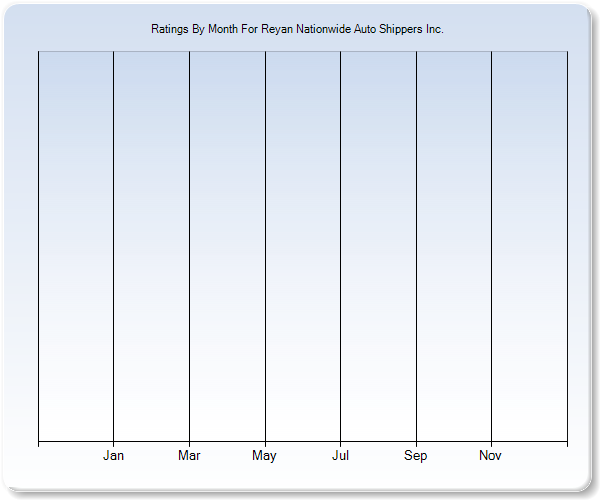Click the May axis label
The image size is (600, 500).
coord(265,456)
